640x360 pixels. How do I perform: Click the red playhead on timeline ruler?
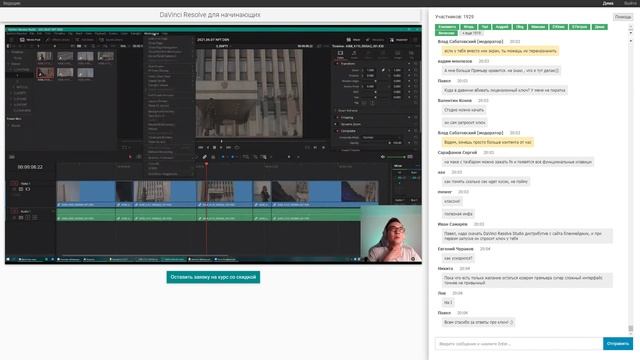[x=206, y=164]
